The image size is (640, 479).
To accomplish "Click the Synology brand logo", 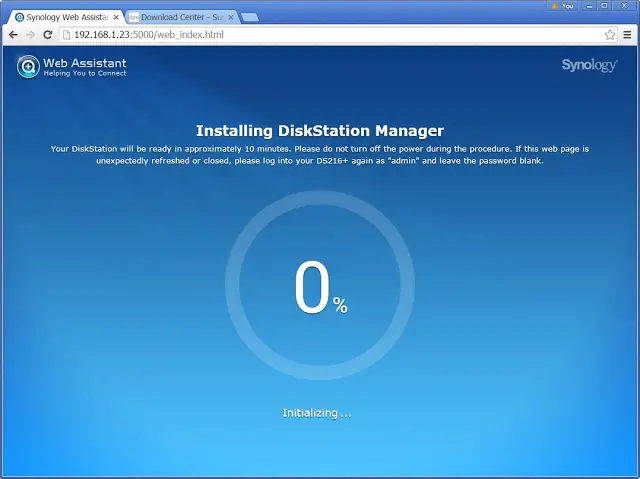I will tap(589, 65).
